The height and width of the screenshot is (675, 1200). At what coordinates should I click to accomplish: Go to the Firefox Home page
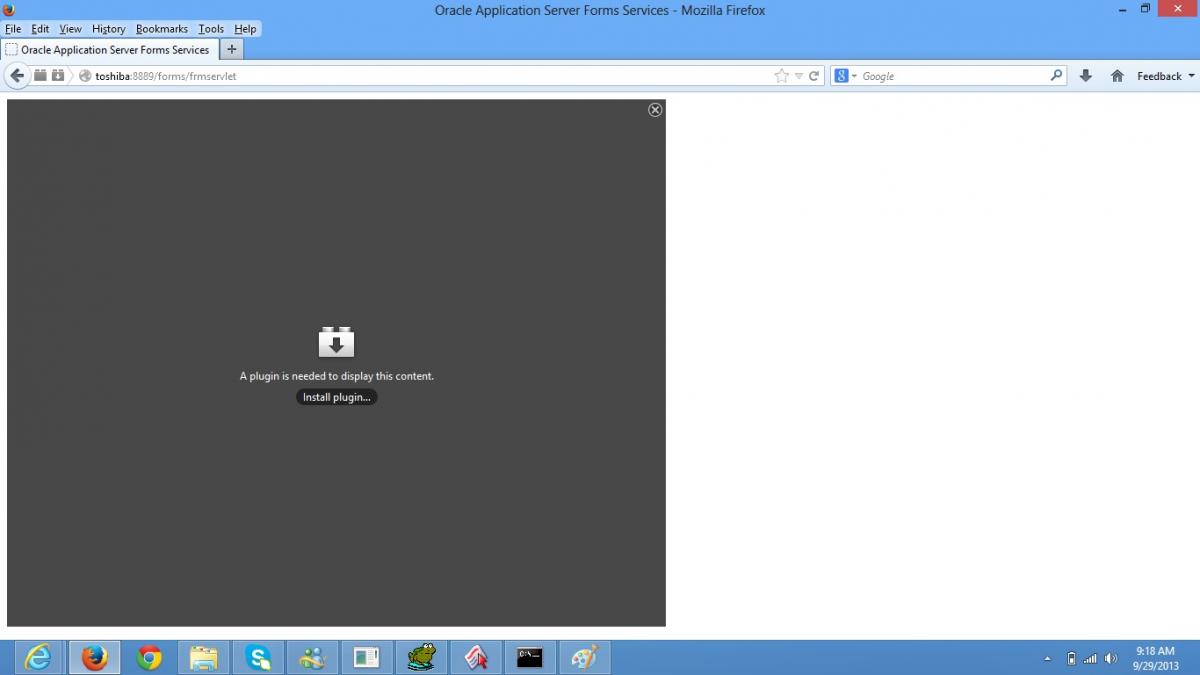[x=1117, y=76]
